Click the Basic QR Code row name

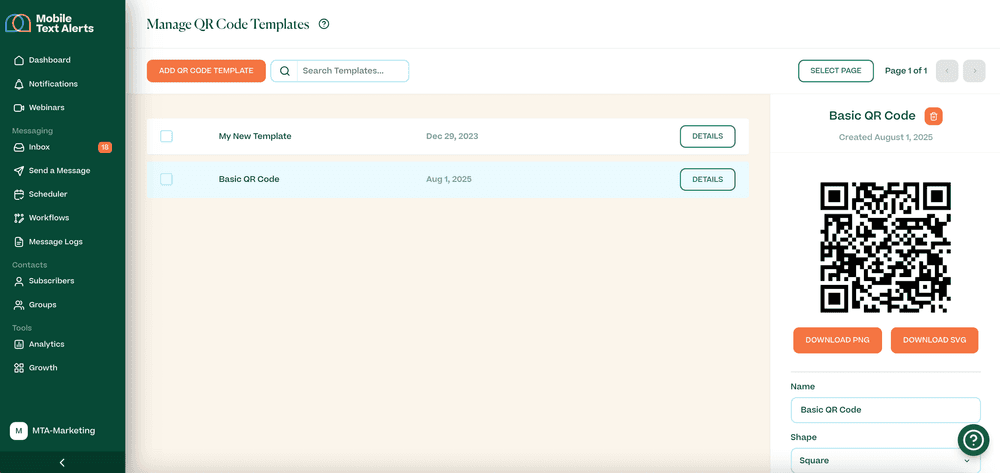tap(249, 180)
